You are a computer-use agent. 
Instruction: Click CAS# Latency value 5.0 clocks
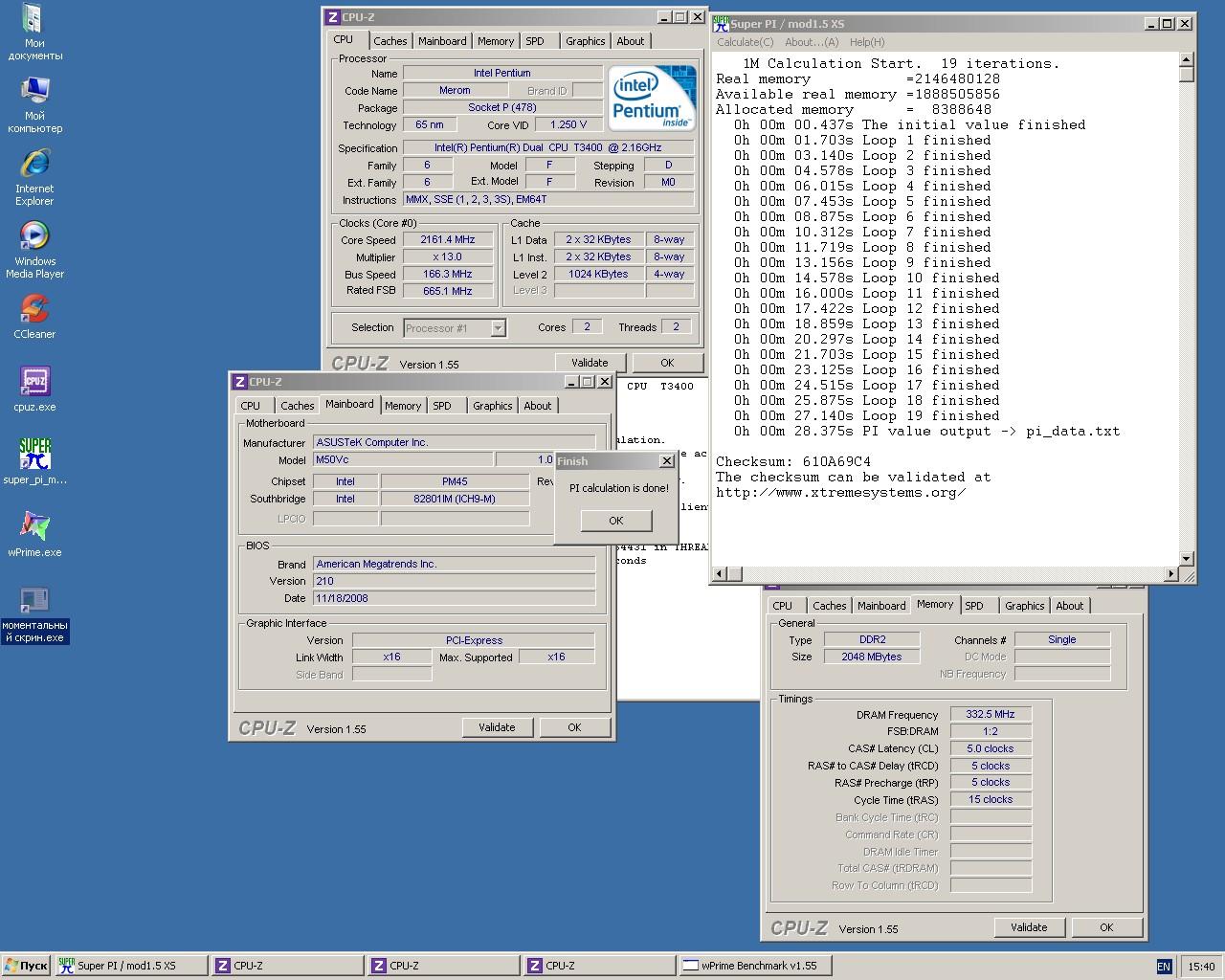(x=991, y=748)
